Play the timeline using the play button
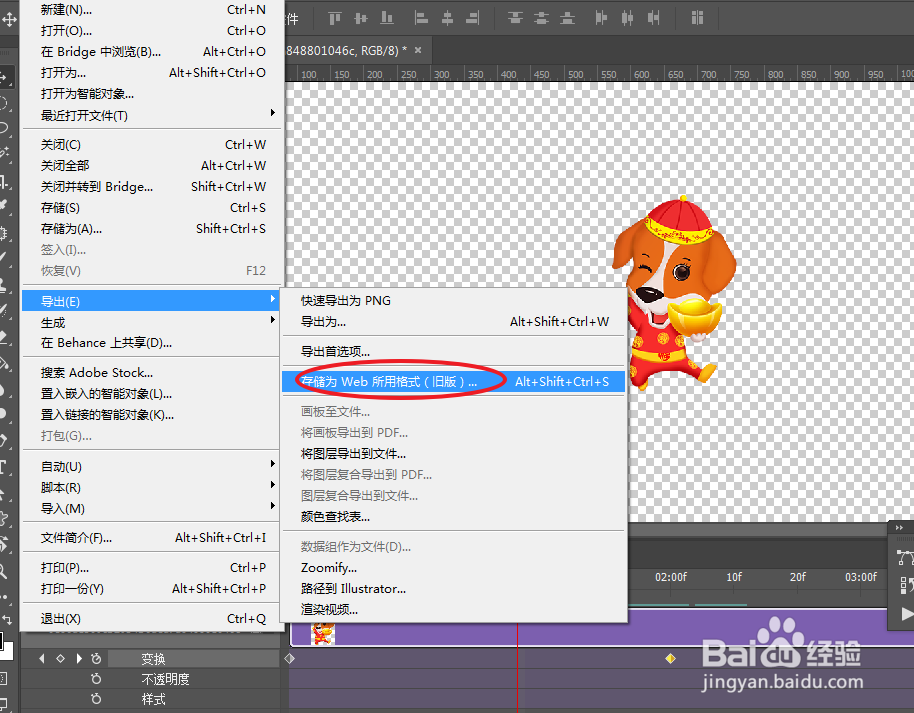The height and width of the screenshot is (713, 914). pyautogui.click(x=906, y=614)
